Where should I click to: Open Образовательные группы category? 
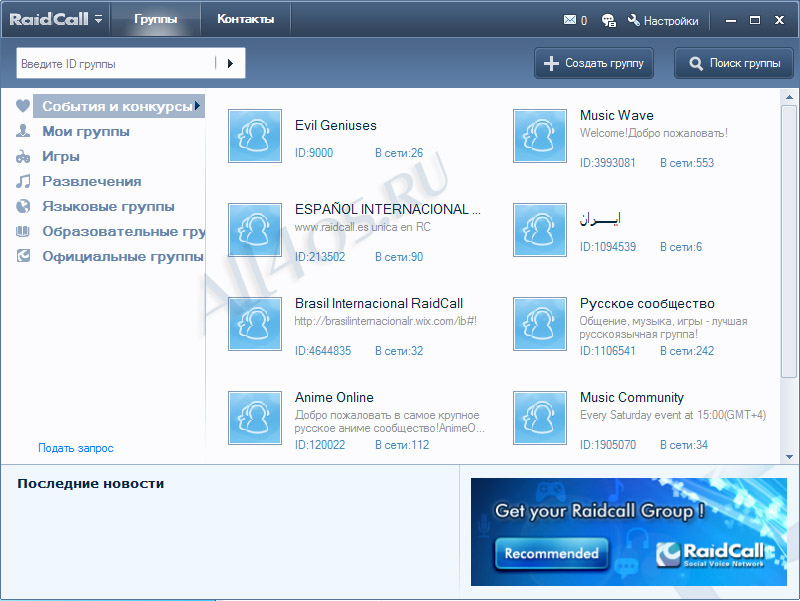[123, 231]
